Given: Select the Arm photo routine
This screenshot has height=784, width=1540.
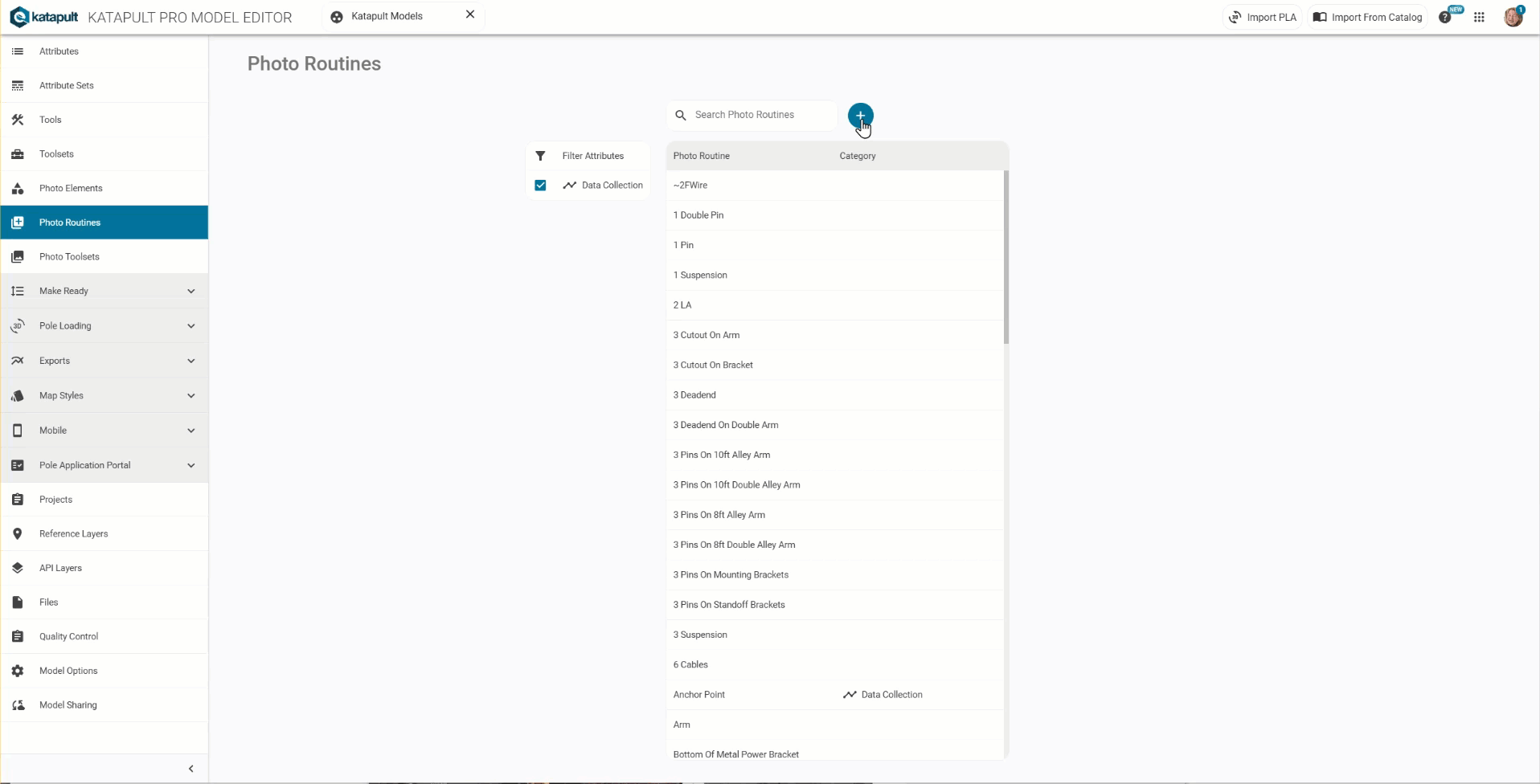Looking at the screenshot, I should click(x=835, y=725).
